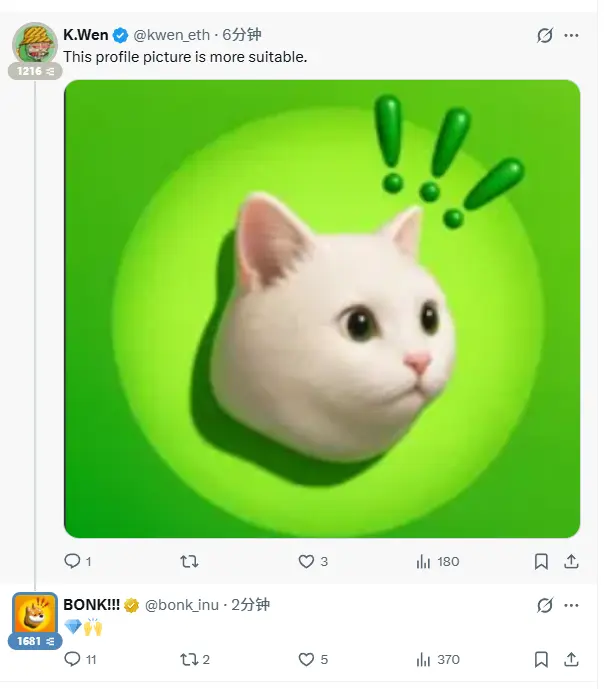Enlarge the white cat image
The height and width of the screenshot is (689, 604).
(322, 308)
